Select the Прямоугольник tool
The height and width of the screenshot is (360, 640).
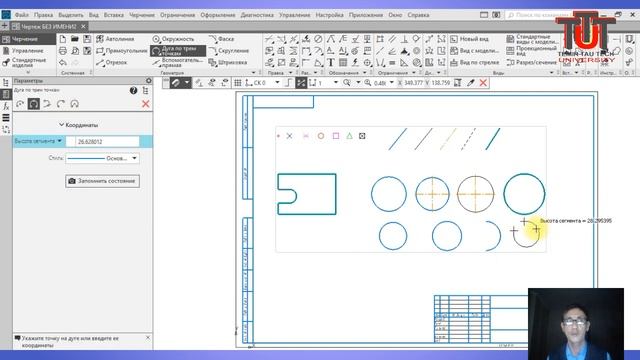[x=122, y=51]
